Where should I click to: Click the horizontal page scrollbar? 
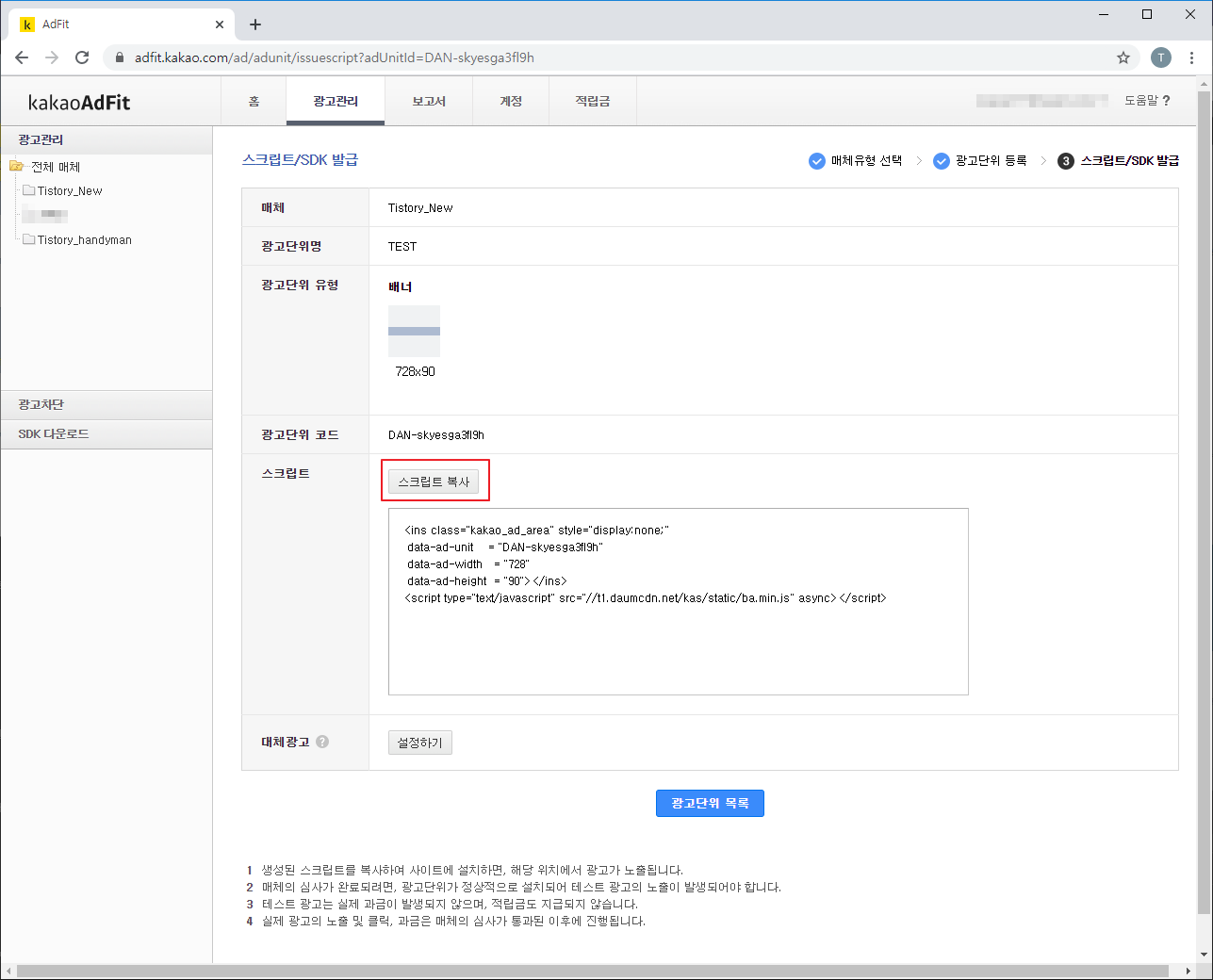coord(594,971)
